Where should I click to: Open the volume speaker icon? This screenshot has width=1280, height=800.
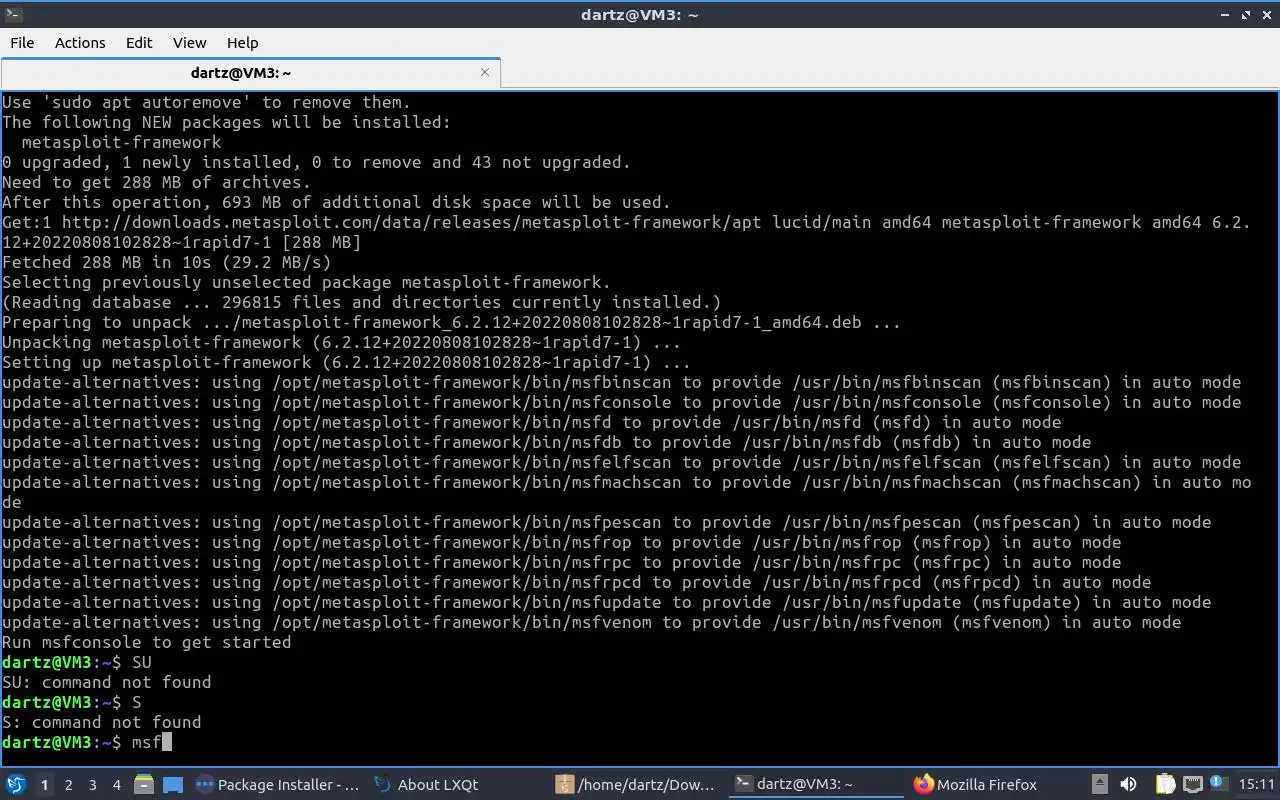(x=1128, y=785)
